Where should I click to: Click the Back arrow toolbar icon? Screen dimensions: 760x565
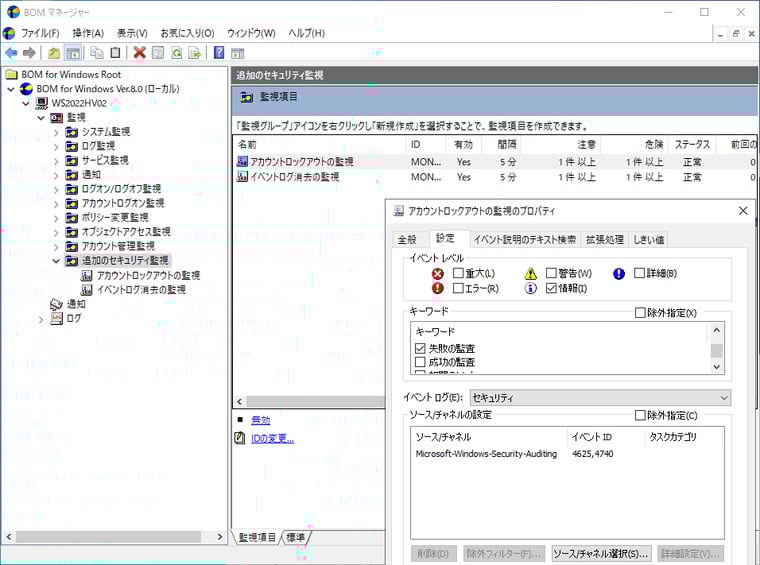point(11,53)
